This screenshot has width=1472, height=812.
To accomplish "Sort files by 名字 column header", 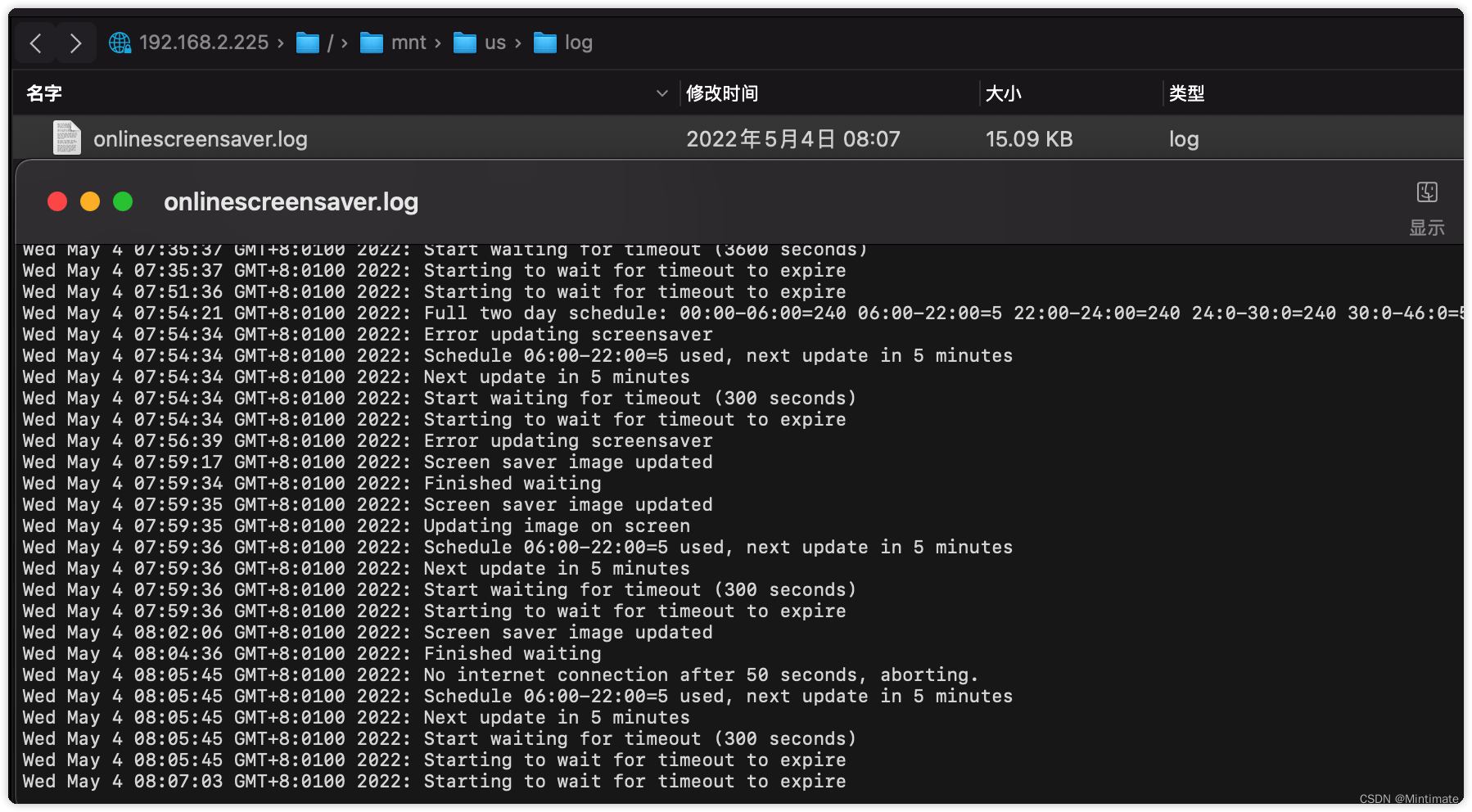I will click(x=44, y=93).
